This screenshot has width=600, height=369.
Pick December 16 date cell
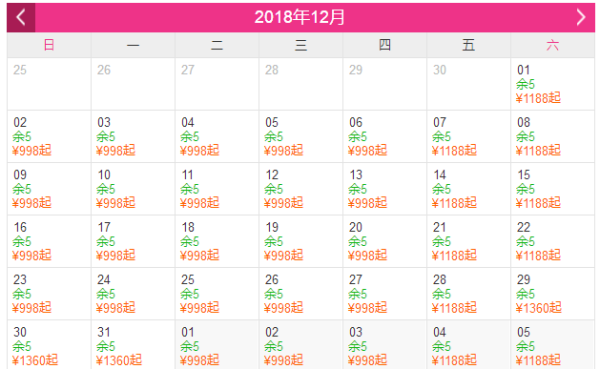(49, 242)
